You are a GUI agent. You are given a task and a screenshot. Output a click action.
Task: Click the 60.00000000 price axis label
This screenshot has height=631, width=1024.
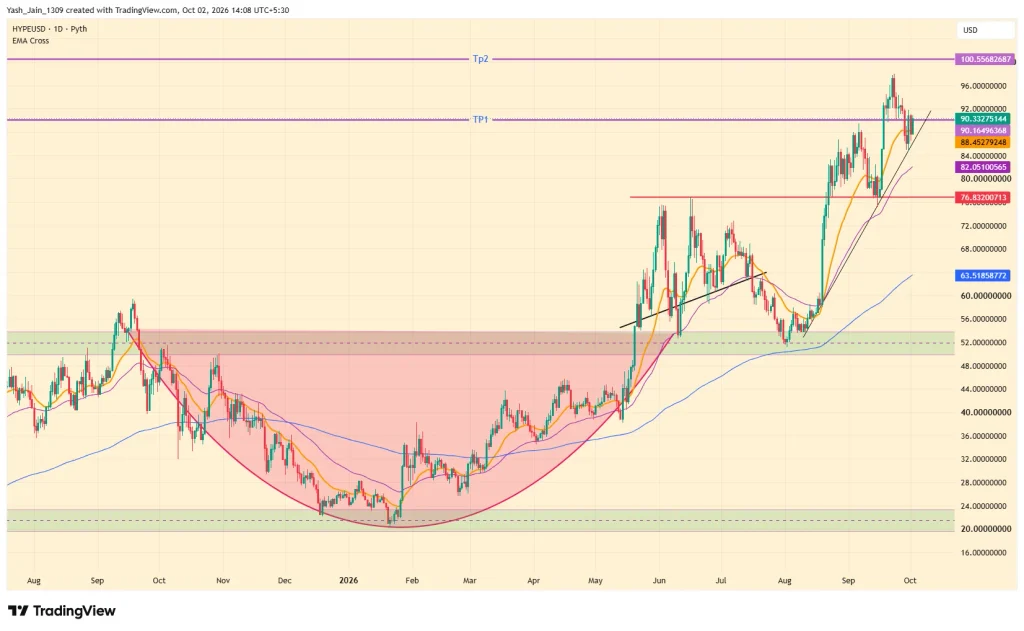tap(985, 296)
